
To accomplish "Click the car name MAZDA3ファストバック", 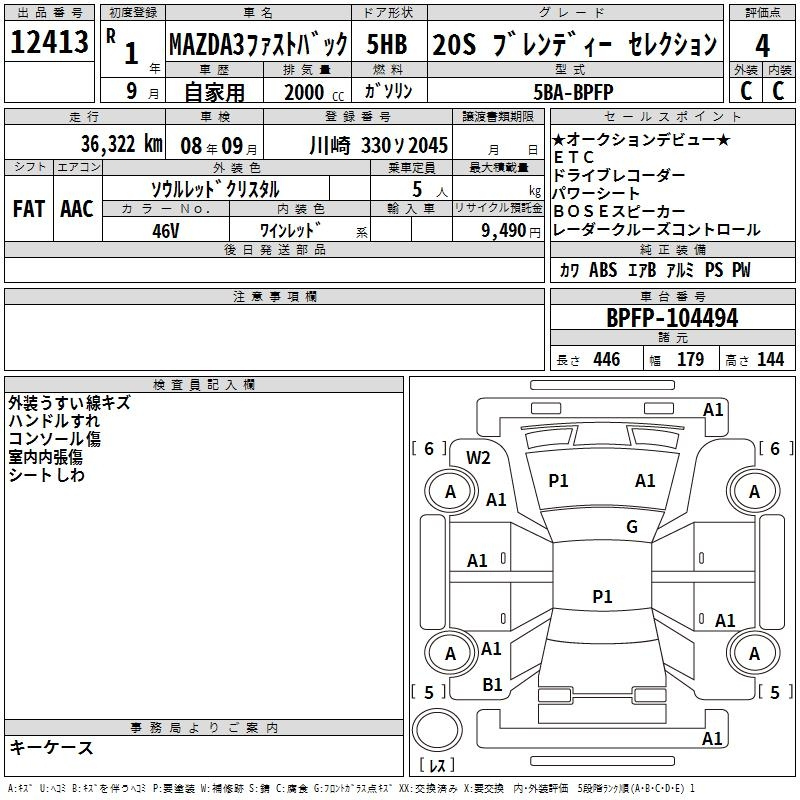I will click(257, 44).
